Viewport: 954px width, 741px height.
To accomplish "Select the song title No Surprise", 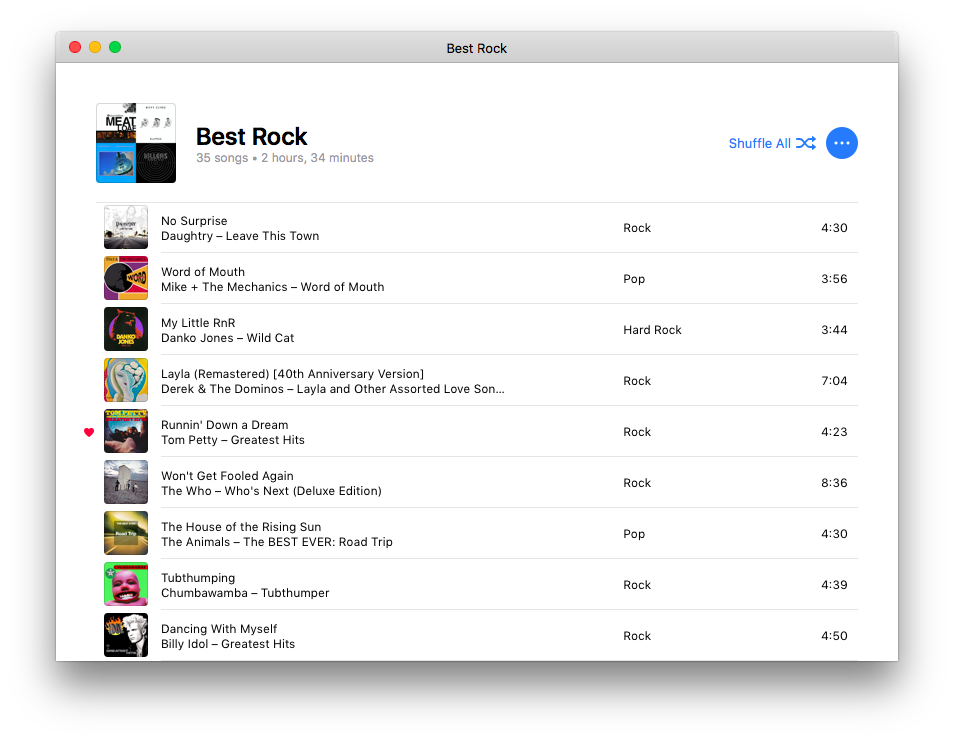I will click(194, 221).
